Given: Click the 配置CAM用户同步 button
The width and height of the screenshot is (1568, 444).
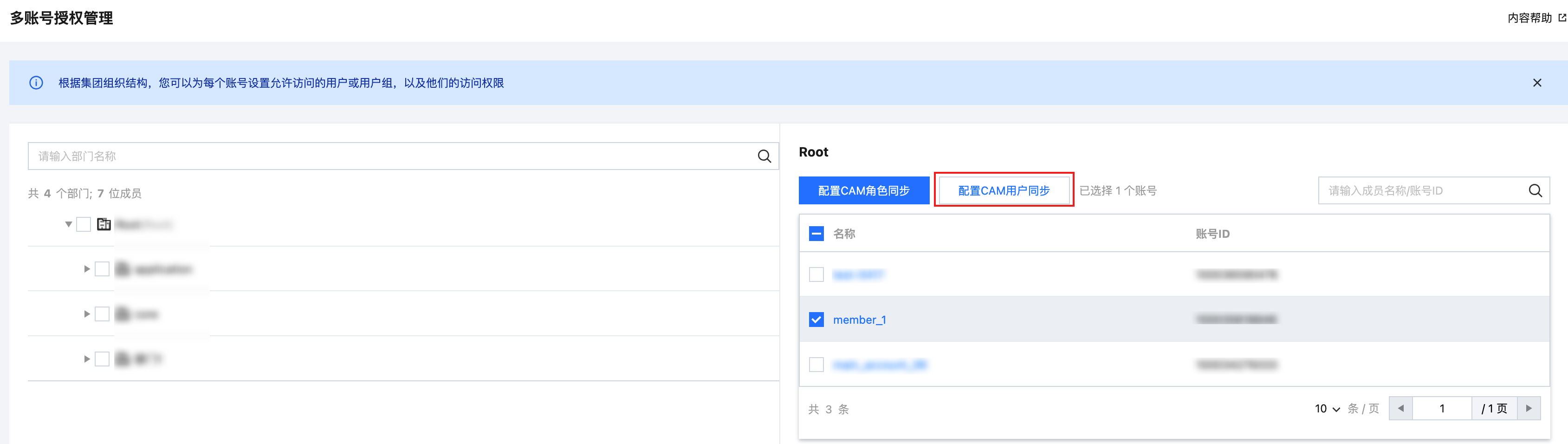Looking at the screenshot, I should pyautogui.click(x=1003, y=190).
